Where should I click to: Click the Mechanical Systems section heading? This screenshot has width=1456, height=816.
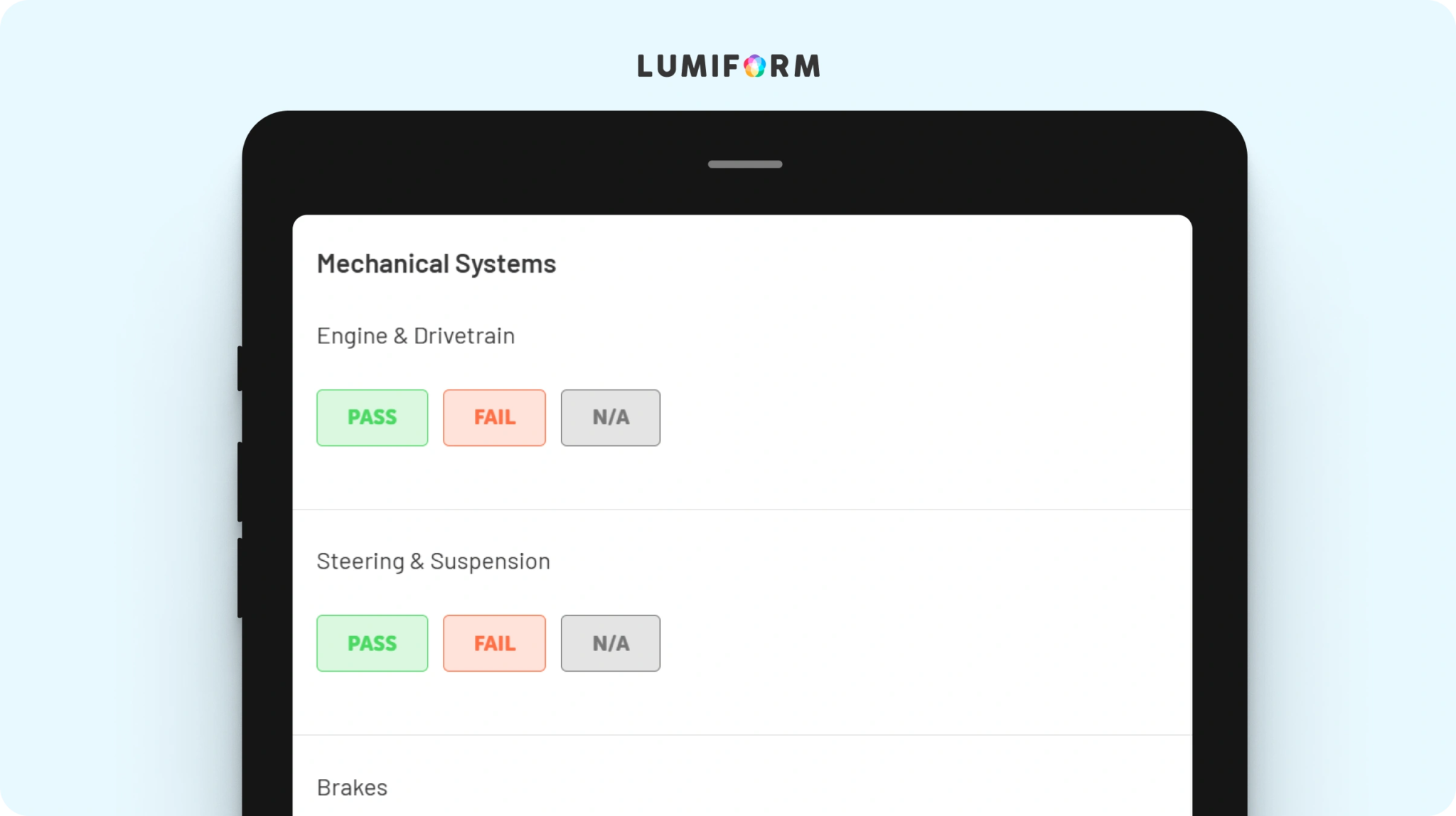click(437, 264)
